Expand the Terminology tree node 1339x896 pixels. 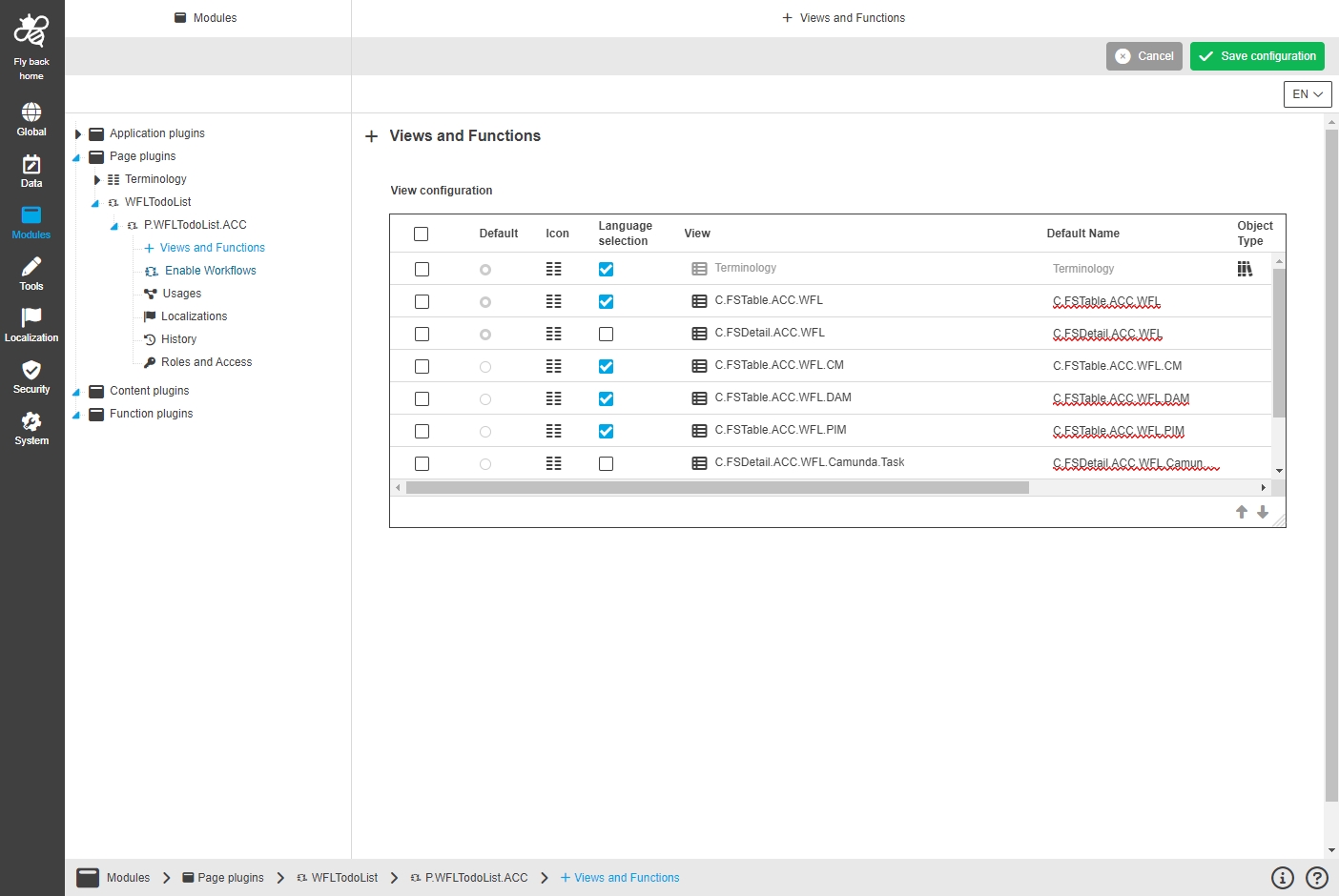pyautogui.click(x=96, y=180)
